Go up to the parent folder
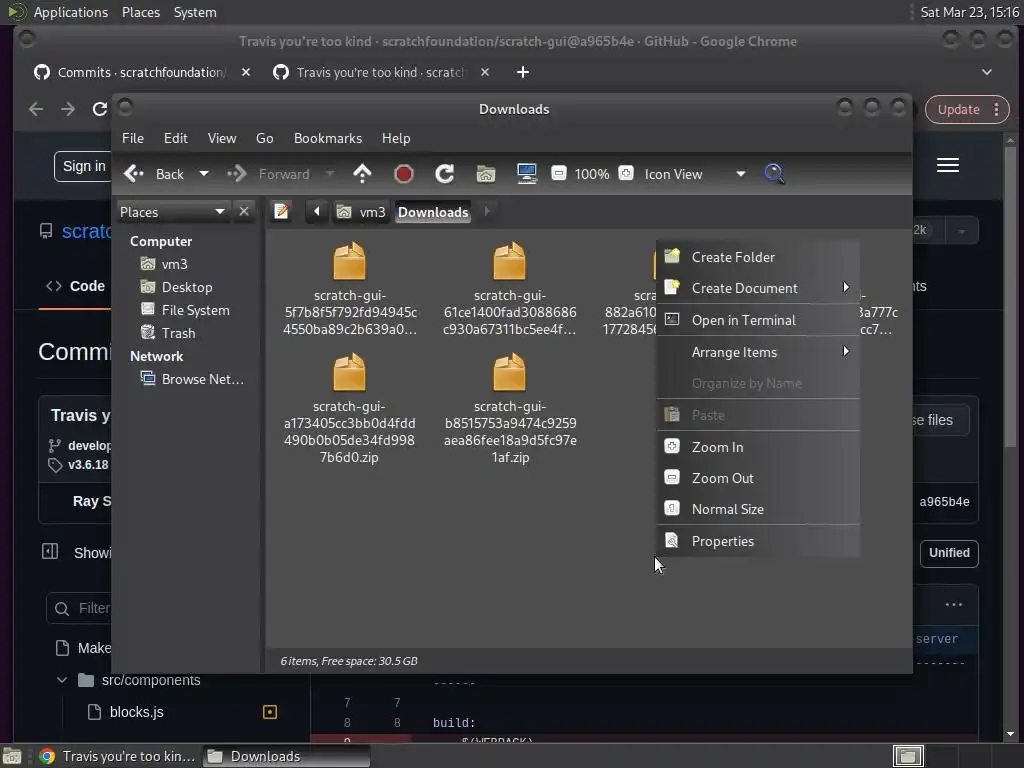Screen dimensions: 1024x768 tap(362, 174)
